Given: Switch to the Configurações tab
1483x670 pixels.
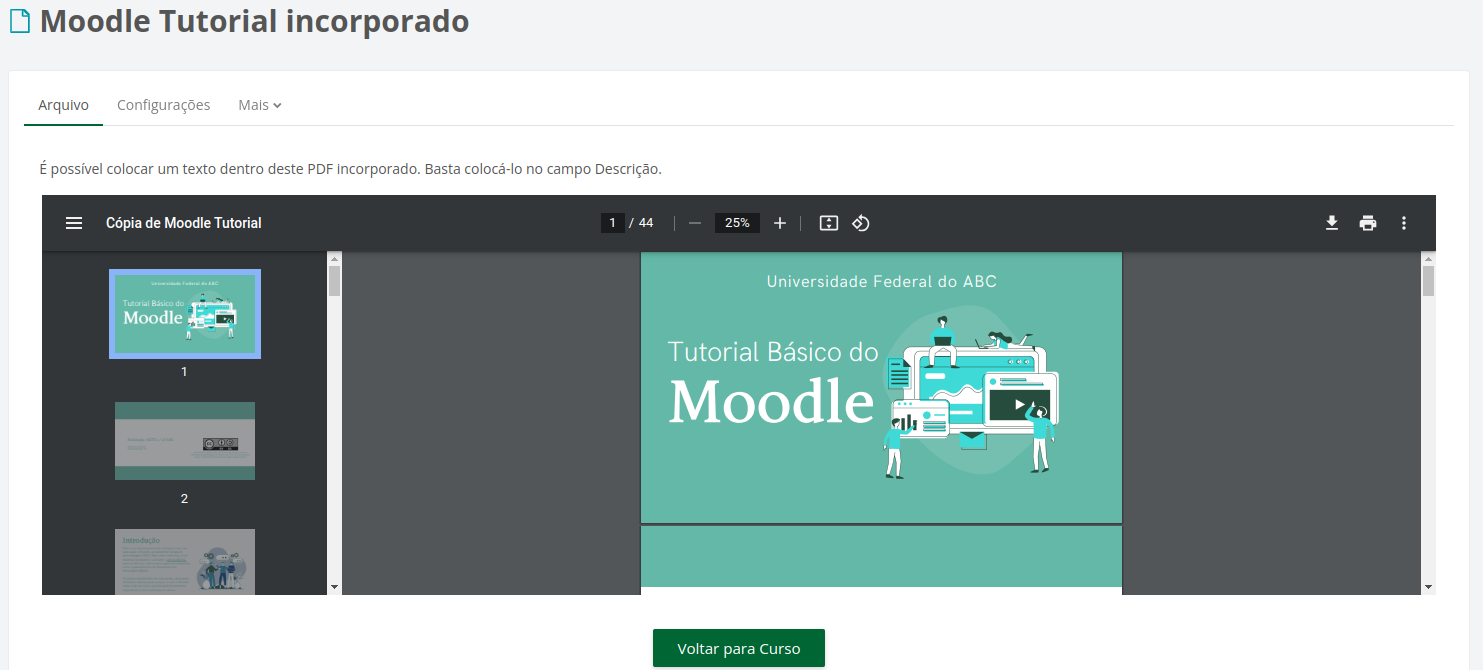Looking at the screenshot, I should coord(163,104).
